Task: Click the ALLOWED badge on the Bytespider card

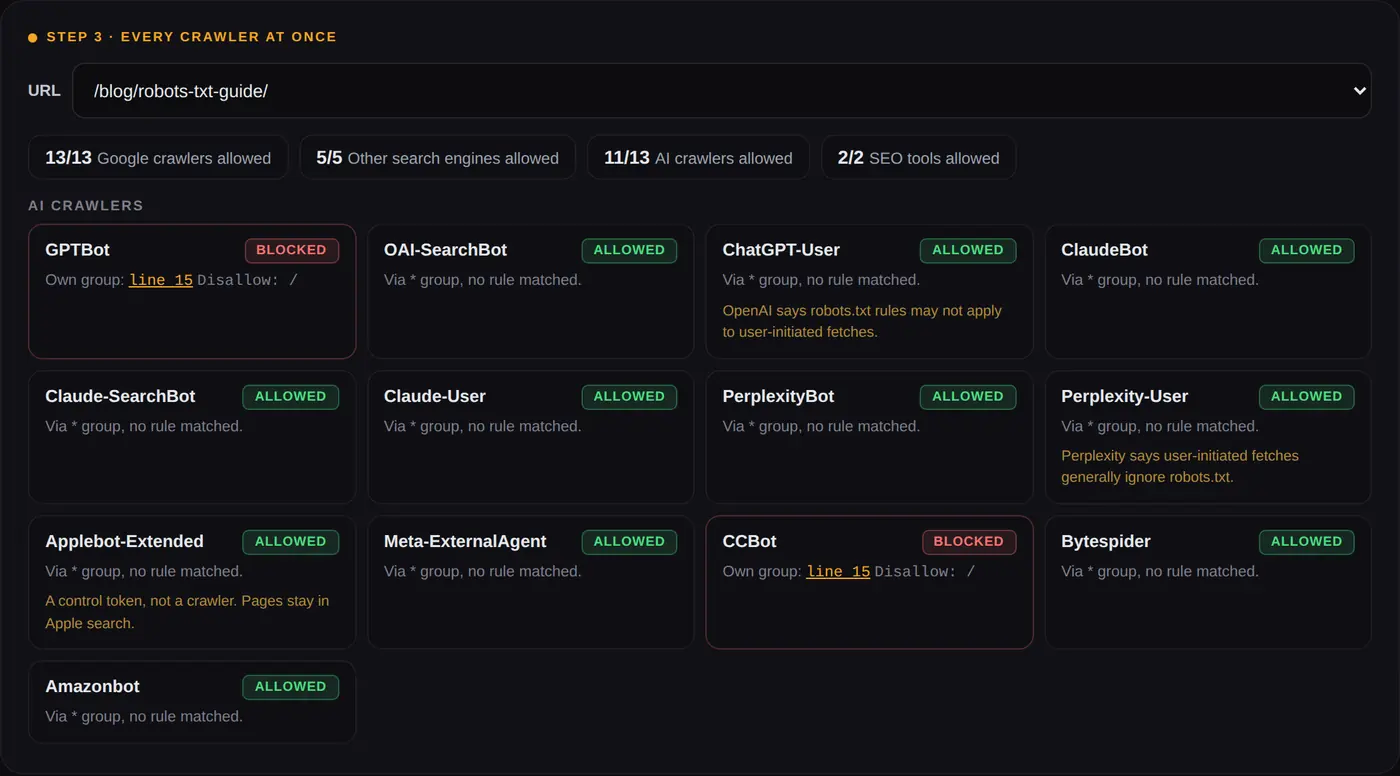Action: [x=1306, y=541]
